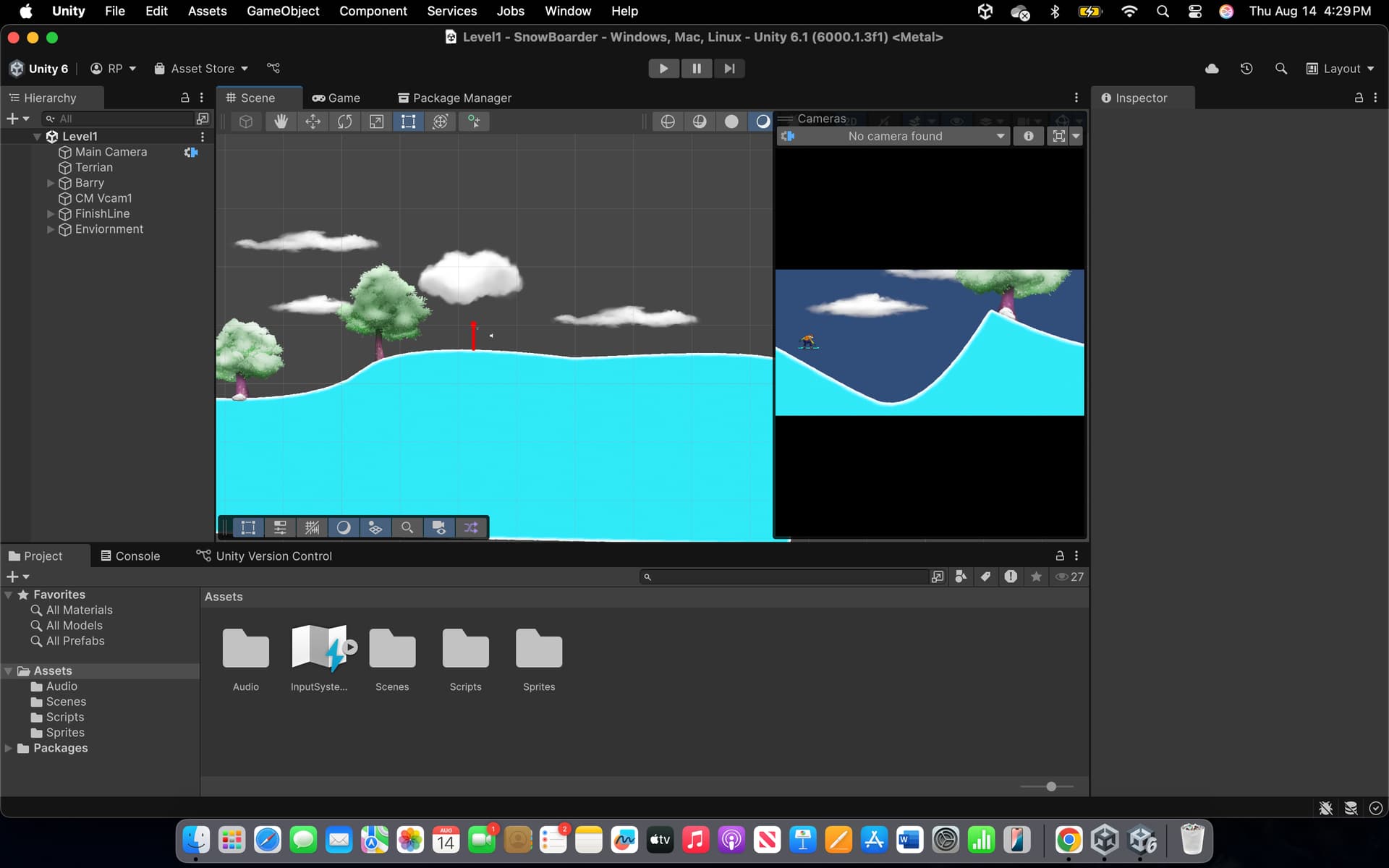Open the Undo History icon
Viewport: 1389px width, 868px height.
click(1246, 68)
